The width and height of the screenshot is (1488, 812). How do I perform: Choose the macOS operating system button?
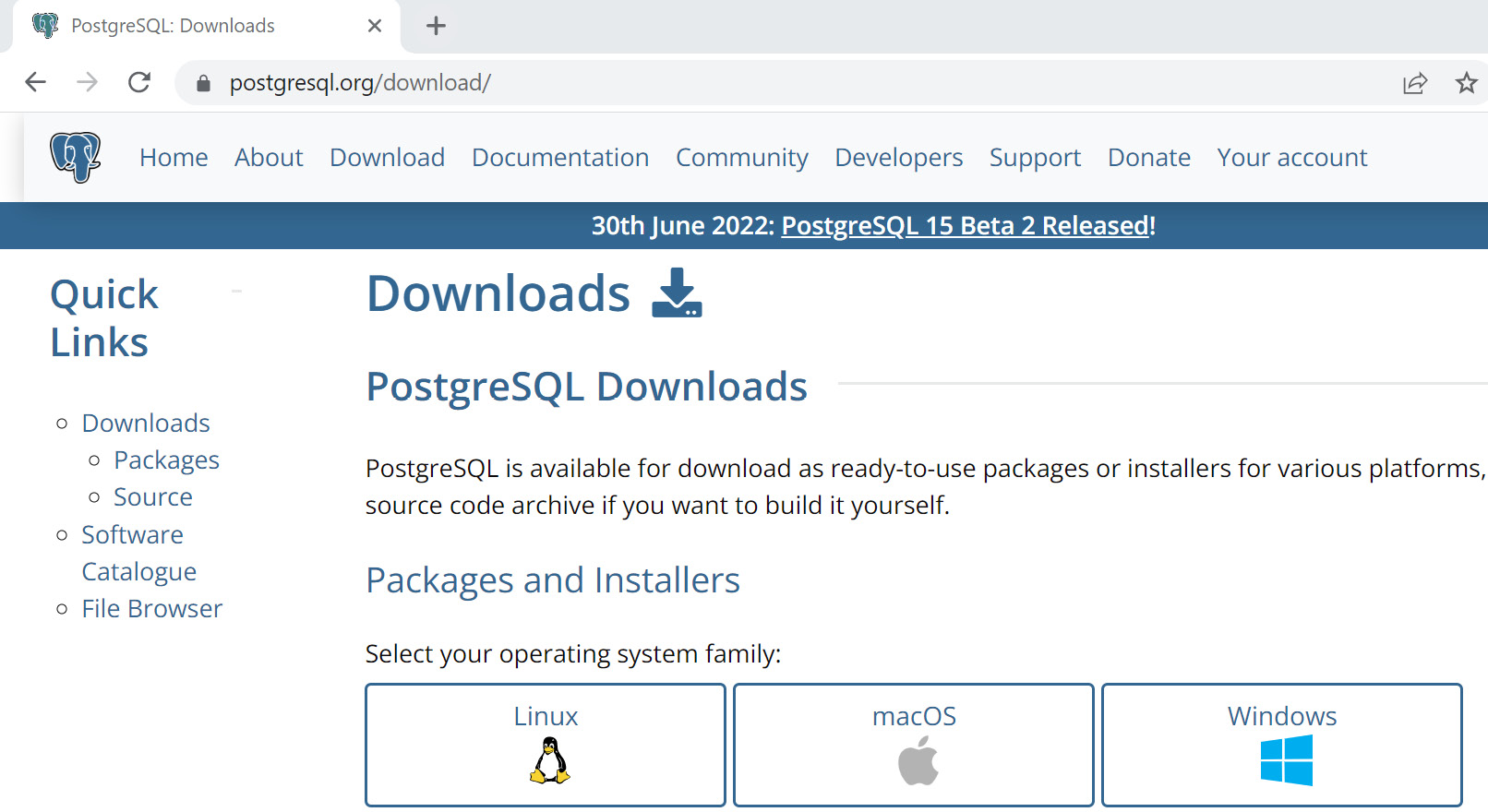914,745
